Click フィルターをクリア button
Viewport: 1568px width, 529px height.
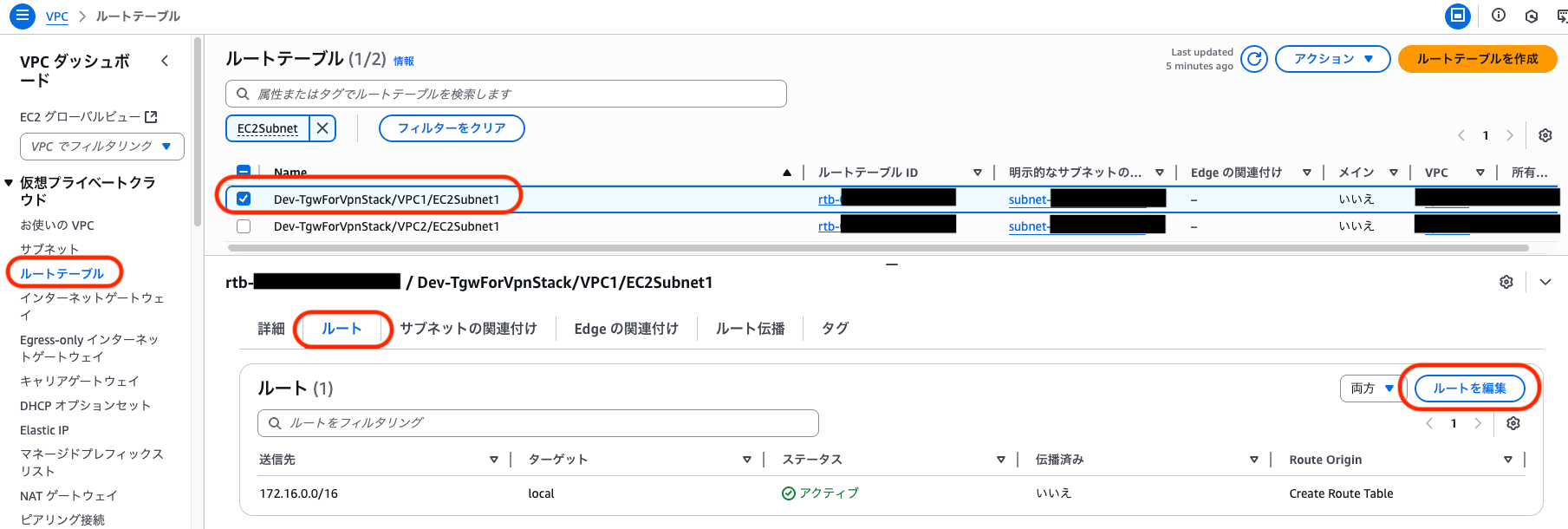click(x=452, y=128)
